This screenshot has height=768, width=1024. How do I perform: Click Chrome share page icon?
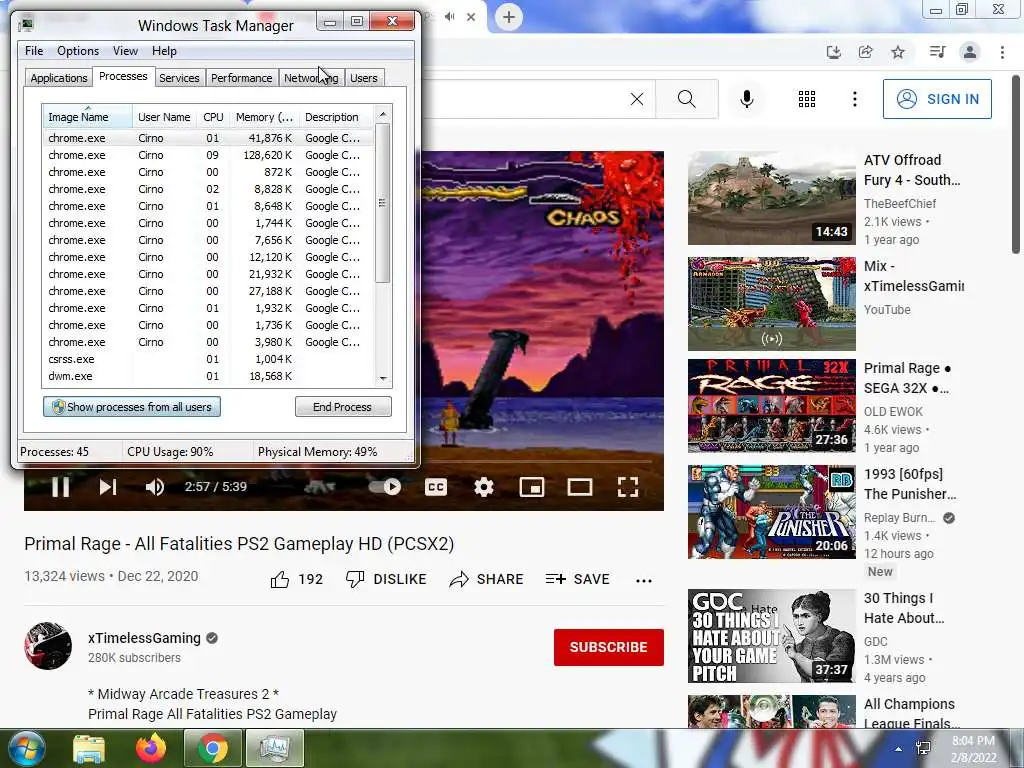(866, 52)
